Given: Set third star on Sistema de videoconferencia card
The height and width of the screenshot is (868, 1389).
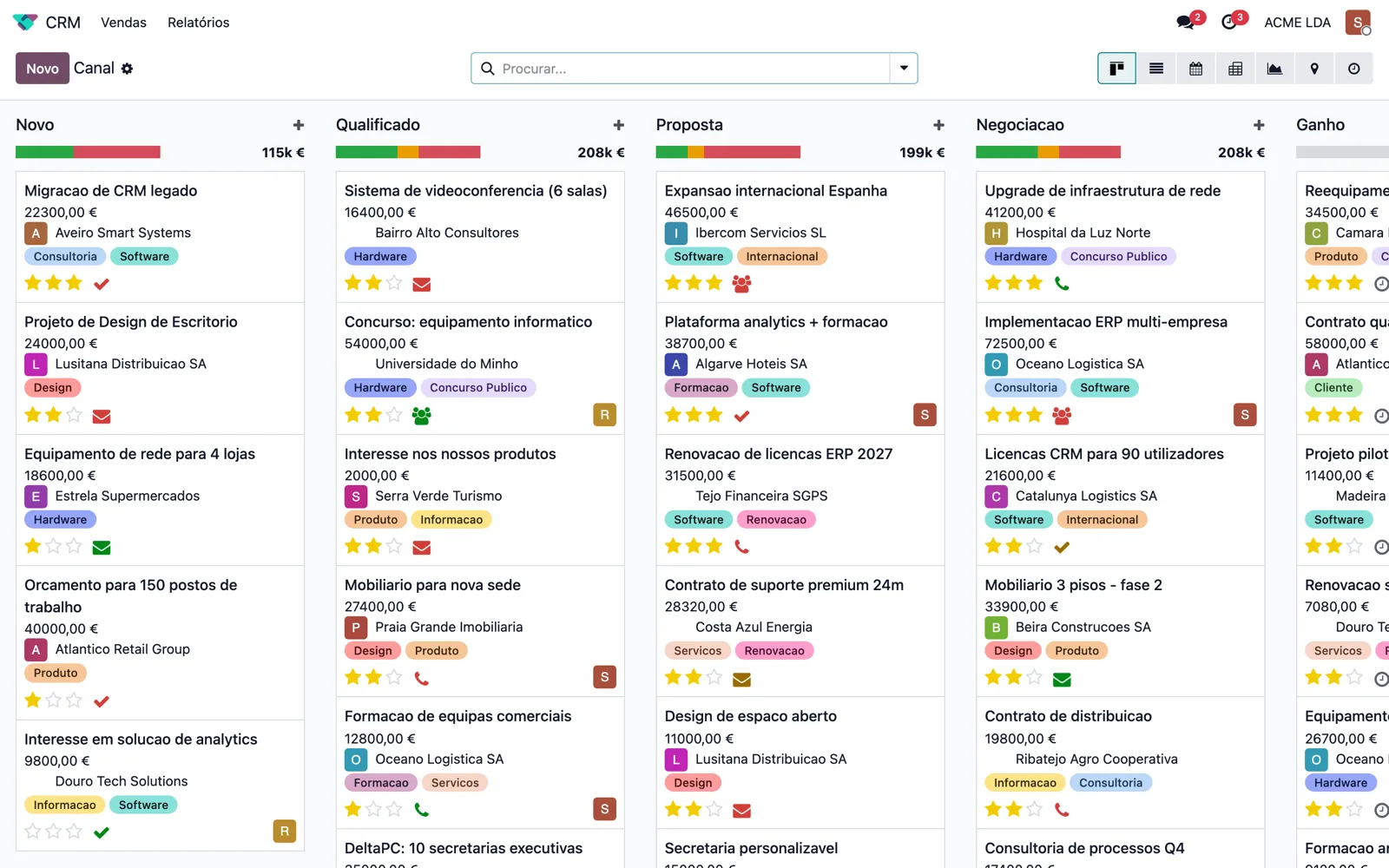Looking at the screenshot, I should point(394,283).
